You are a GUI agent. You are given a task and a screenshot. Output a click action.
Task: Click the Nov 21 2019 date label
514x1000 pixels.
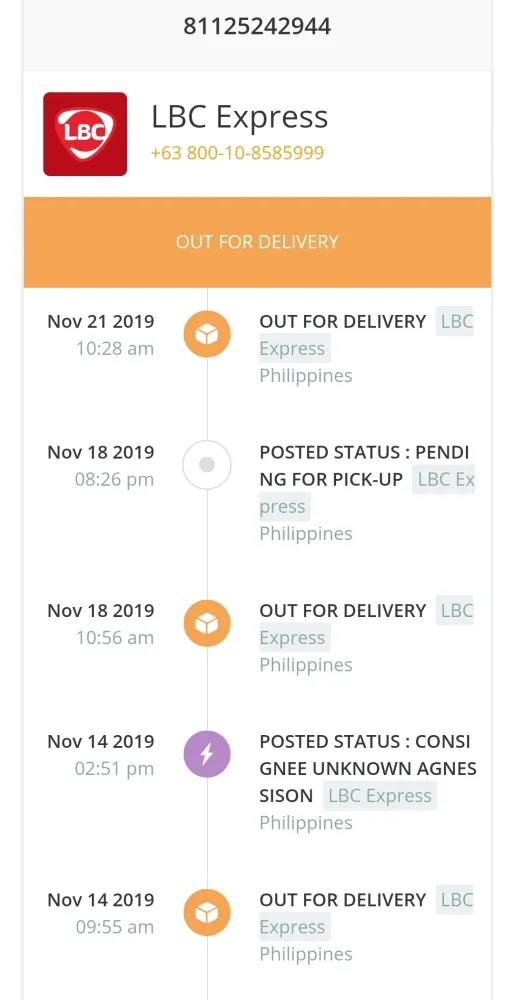[x=101, y=321]
